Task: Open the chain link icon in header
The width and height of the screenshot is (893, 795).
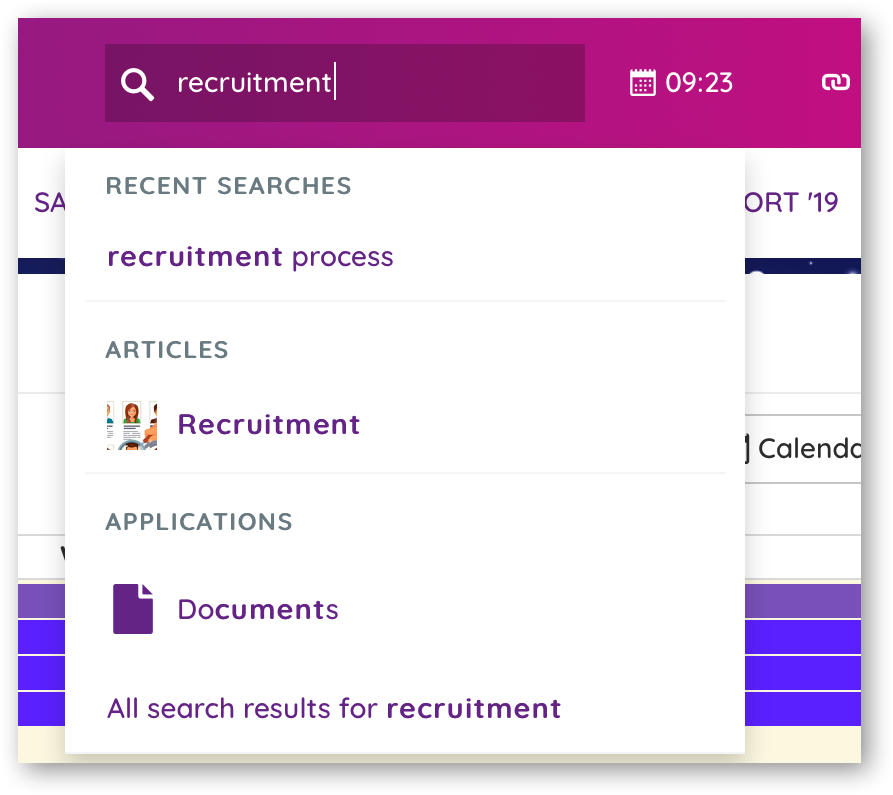Action: (835, 82)
